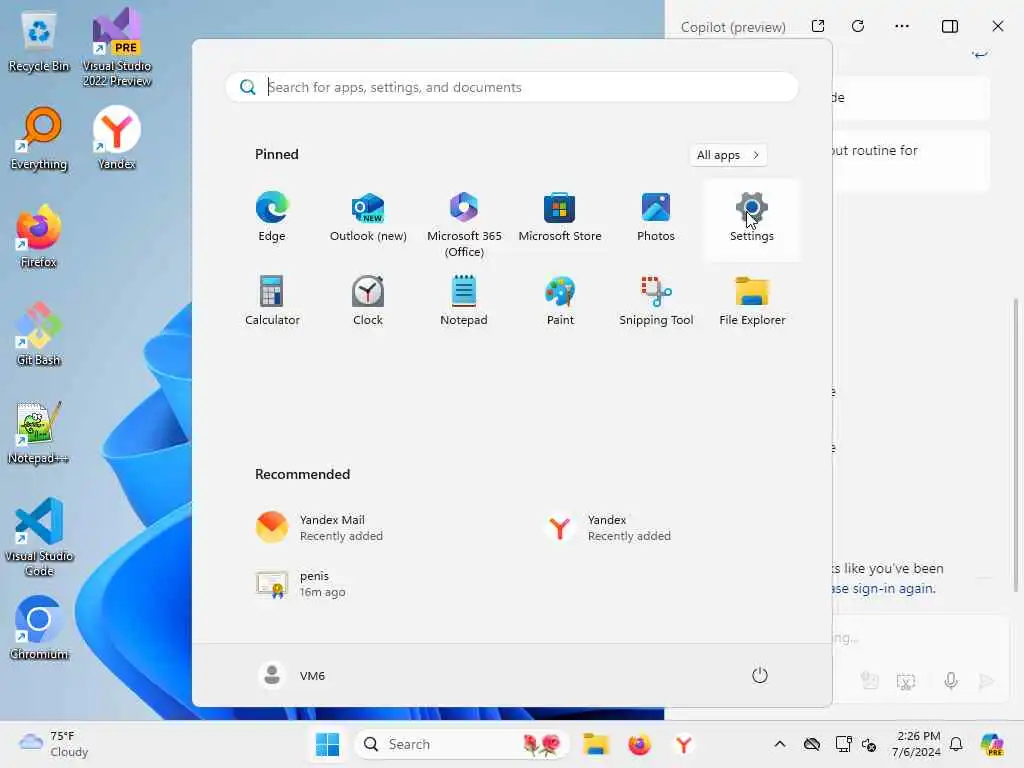Open Visual Studio Code desktop shortcut
Viewport: 1024px width, 768px height.
(x=39, y=537)
